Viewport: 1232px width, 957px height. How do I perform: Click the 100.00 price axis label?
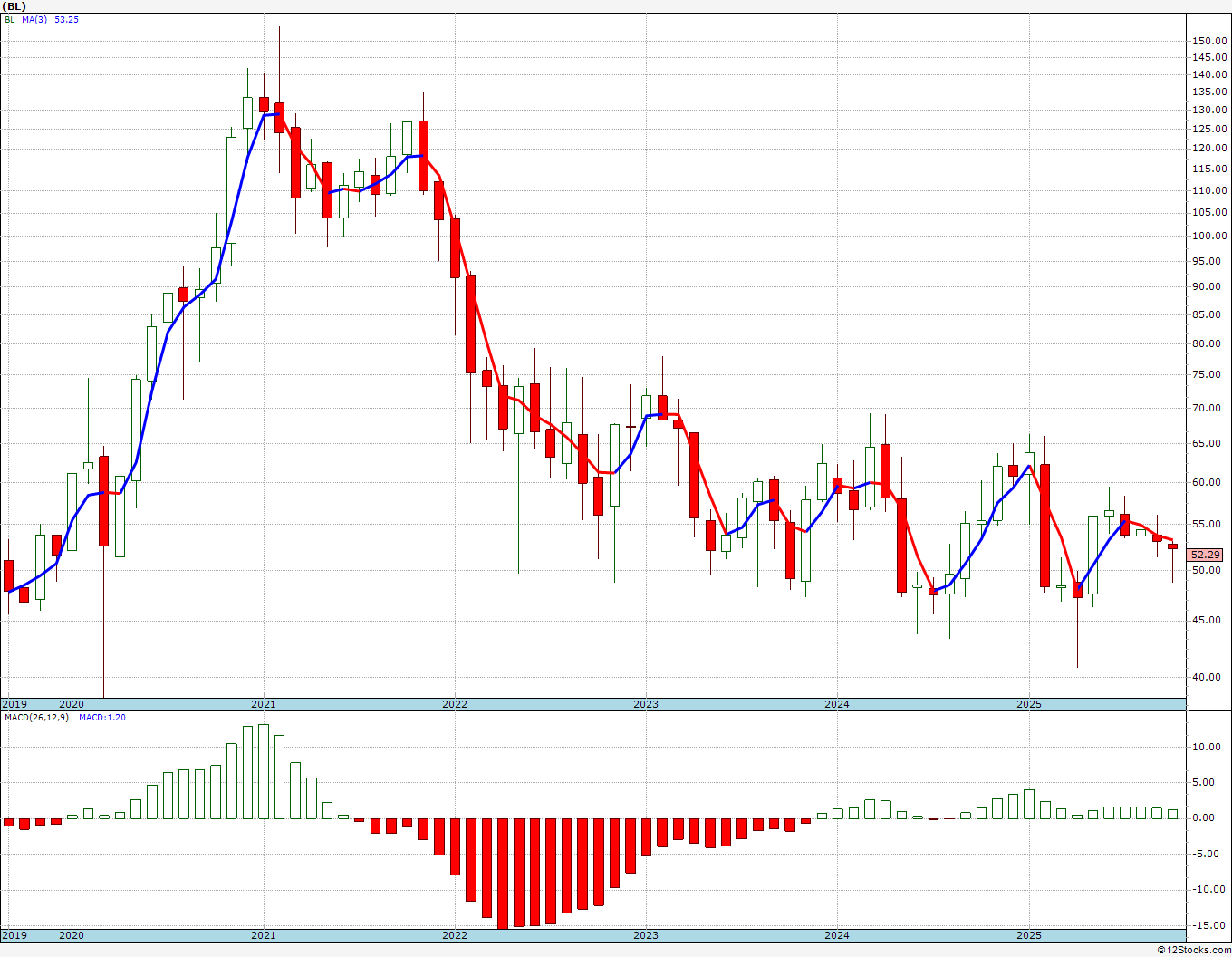click(x=1210, y=237)
